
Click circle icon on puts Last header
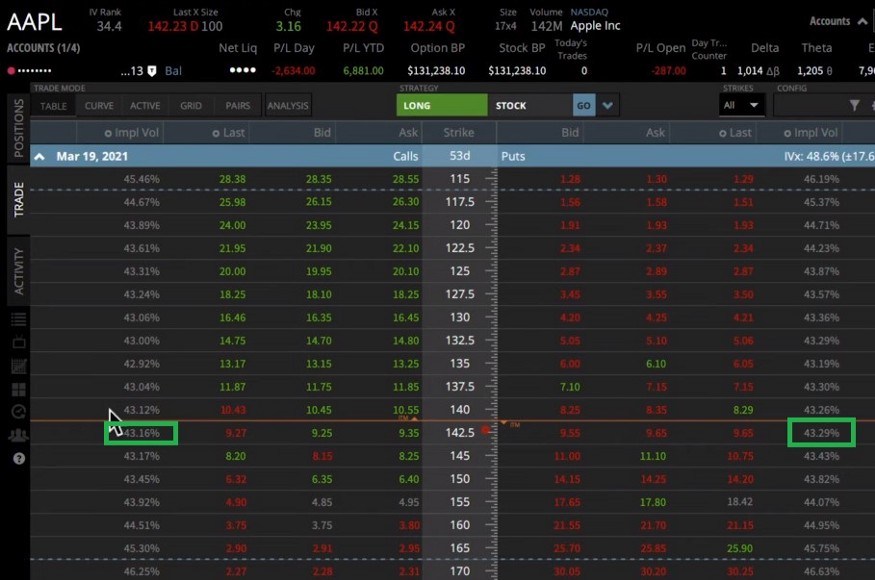723,133
